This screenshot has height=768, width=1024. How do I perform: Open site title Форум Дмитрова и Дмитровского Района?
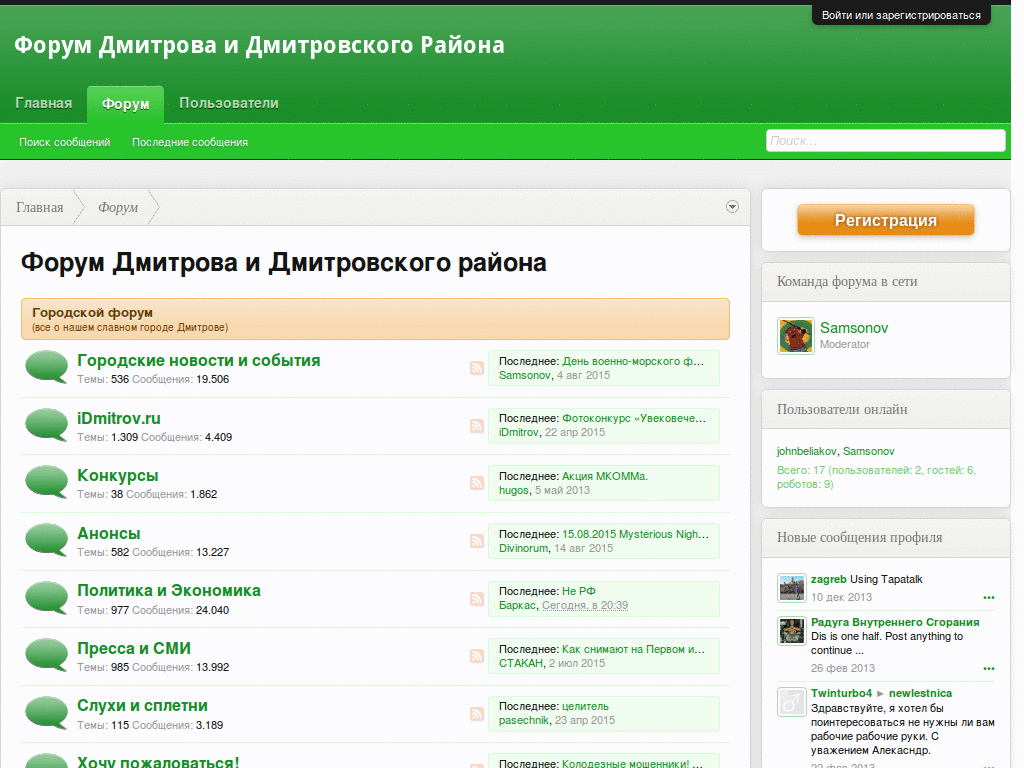(259, 45)
